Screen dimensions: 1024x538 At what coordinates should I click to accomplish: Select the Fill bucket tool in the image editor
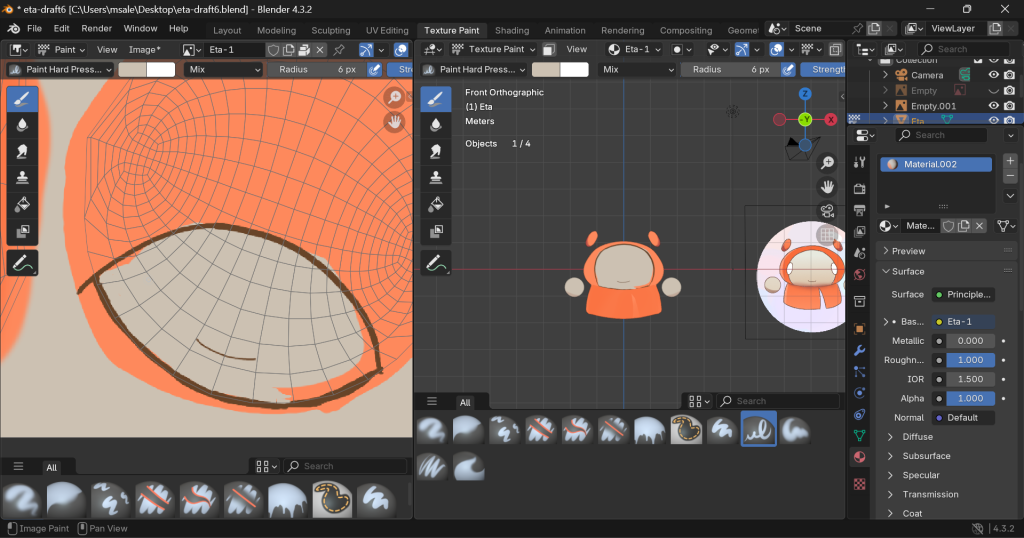[x=22, y=204]
